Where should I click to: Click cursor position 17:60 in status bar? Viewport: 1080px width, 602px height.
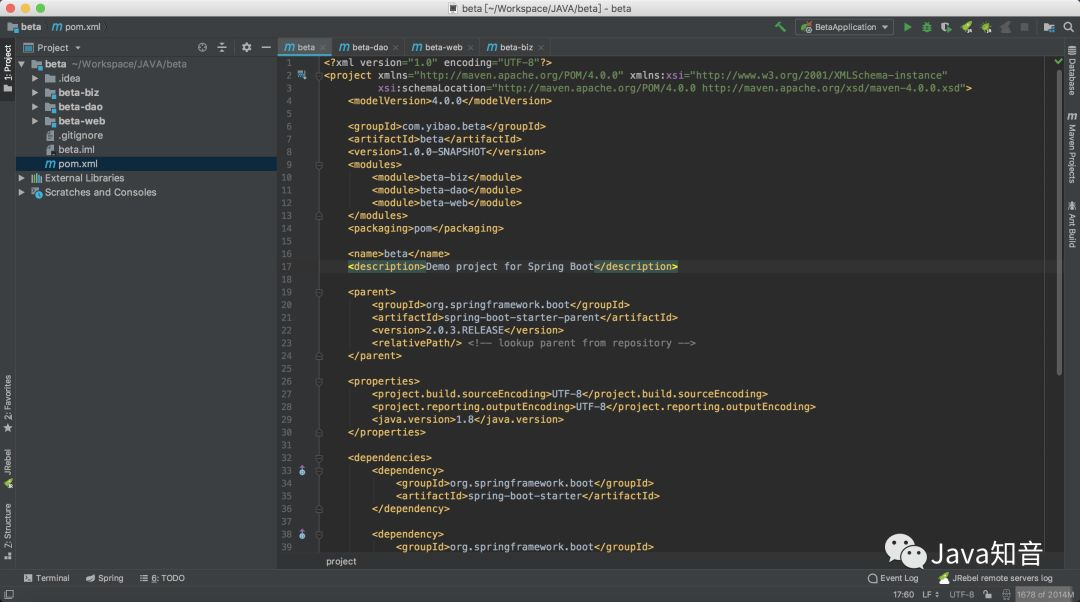903,594
